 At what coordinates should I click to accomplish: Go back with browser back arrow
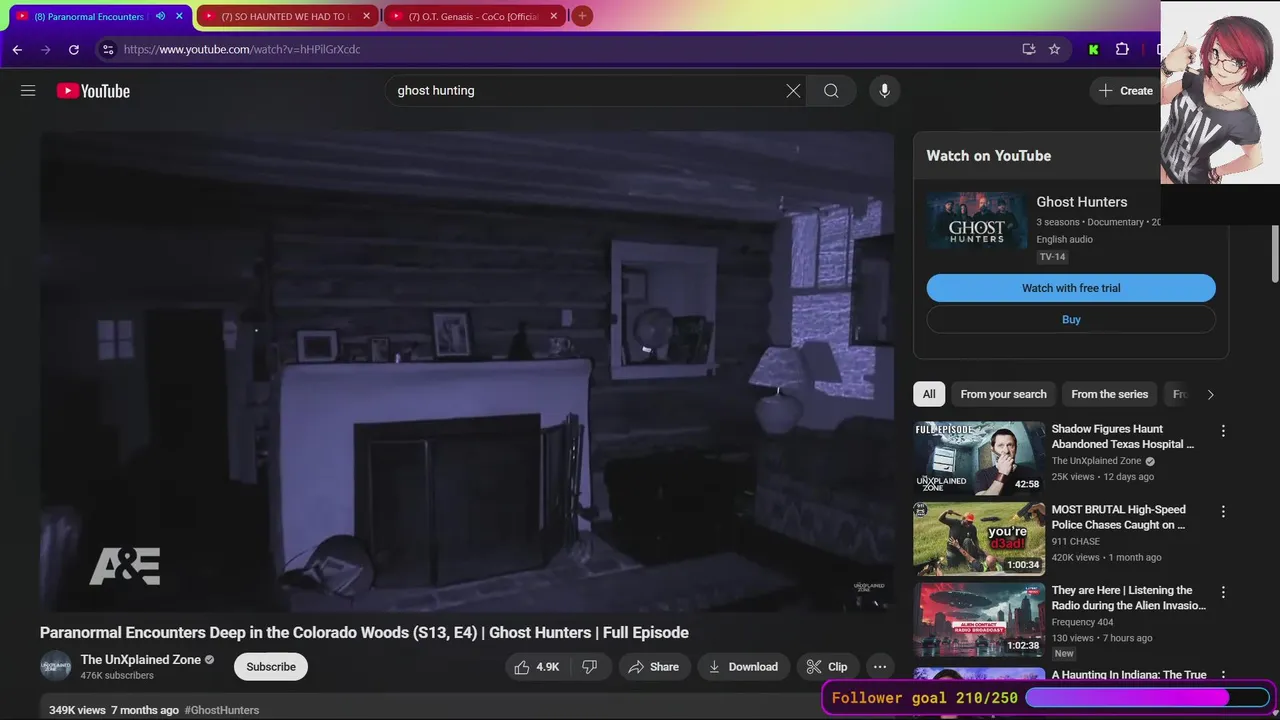17,49
